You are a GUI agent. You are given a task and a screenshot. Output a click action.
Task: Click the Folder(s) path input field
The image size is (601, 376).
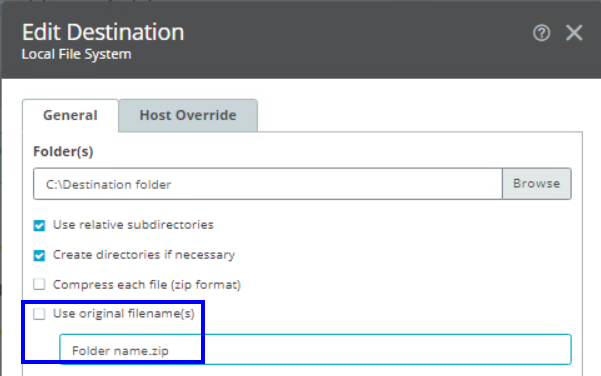coord(268,184)
